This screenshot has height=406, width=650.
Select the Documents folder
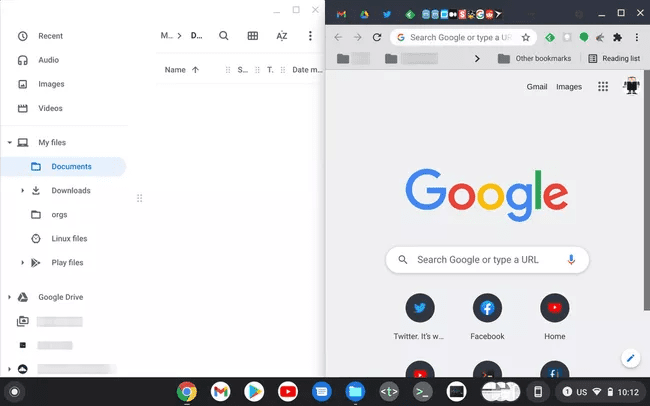click(64, 166)
